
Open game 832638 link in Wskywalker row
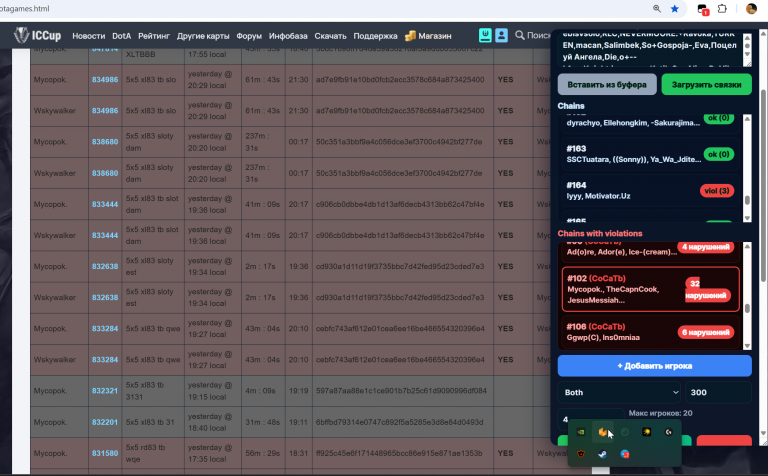point(105,297)
